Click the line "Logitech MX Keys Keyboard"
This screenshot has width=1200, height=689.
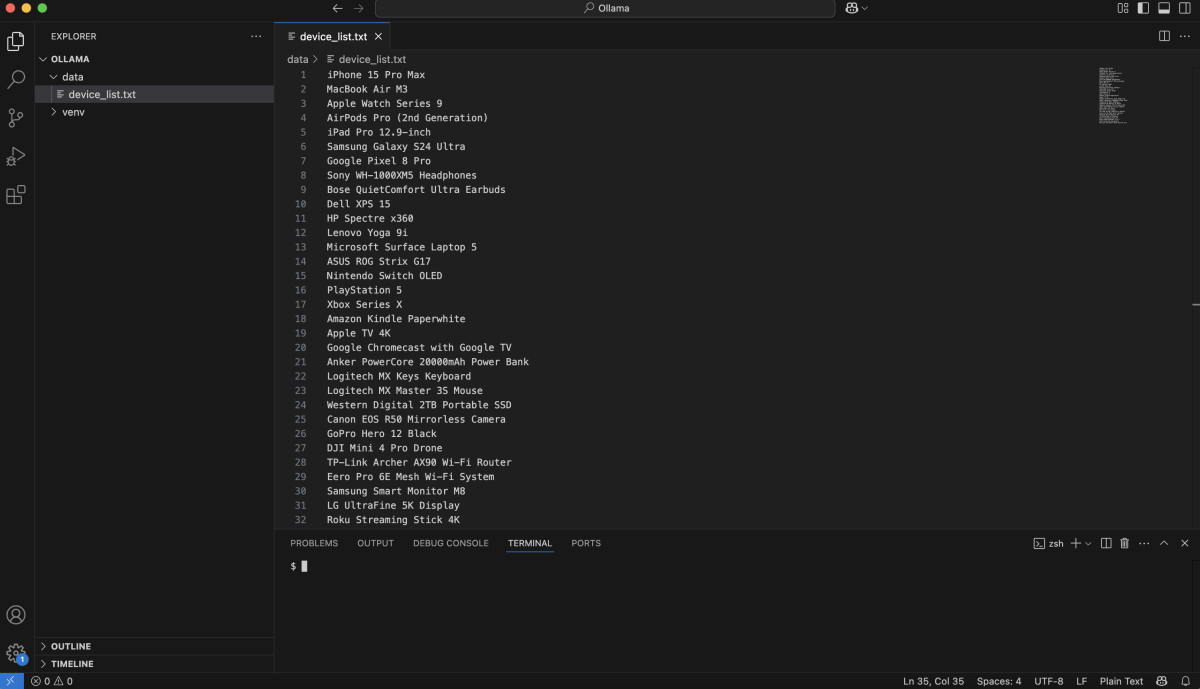pyautogui.click(x=399, y=377)
